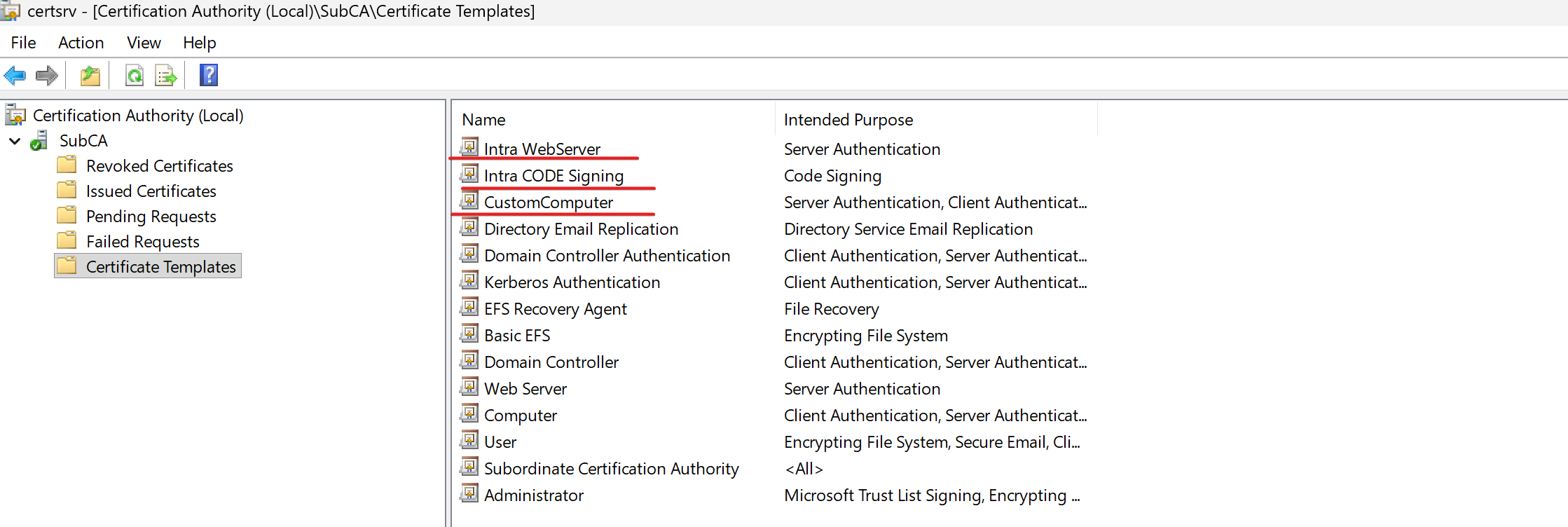
Task: Open the File menu
Action: (x=23, y=43)
